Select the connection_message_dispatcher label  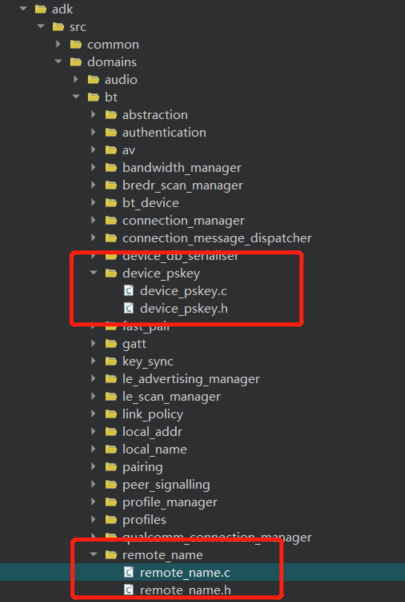pyautogui.click(x=217, y=238)
